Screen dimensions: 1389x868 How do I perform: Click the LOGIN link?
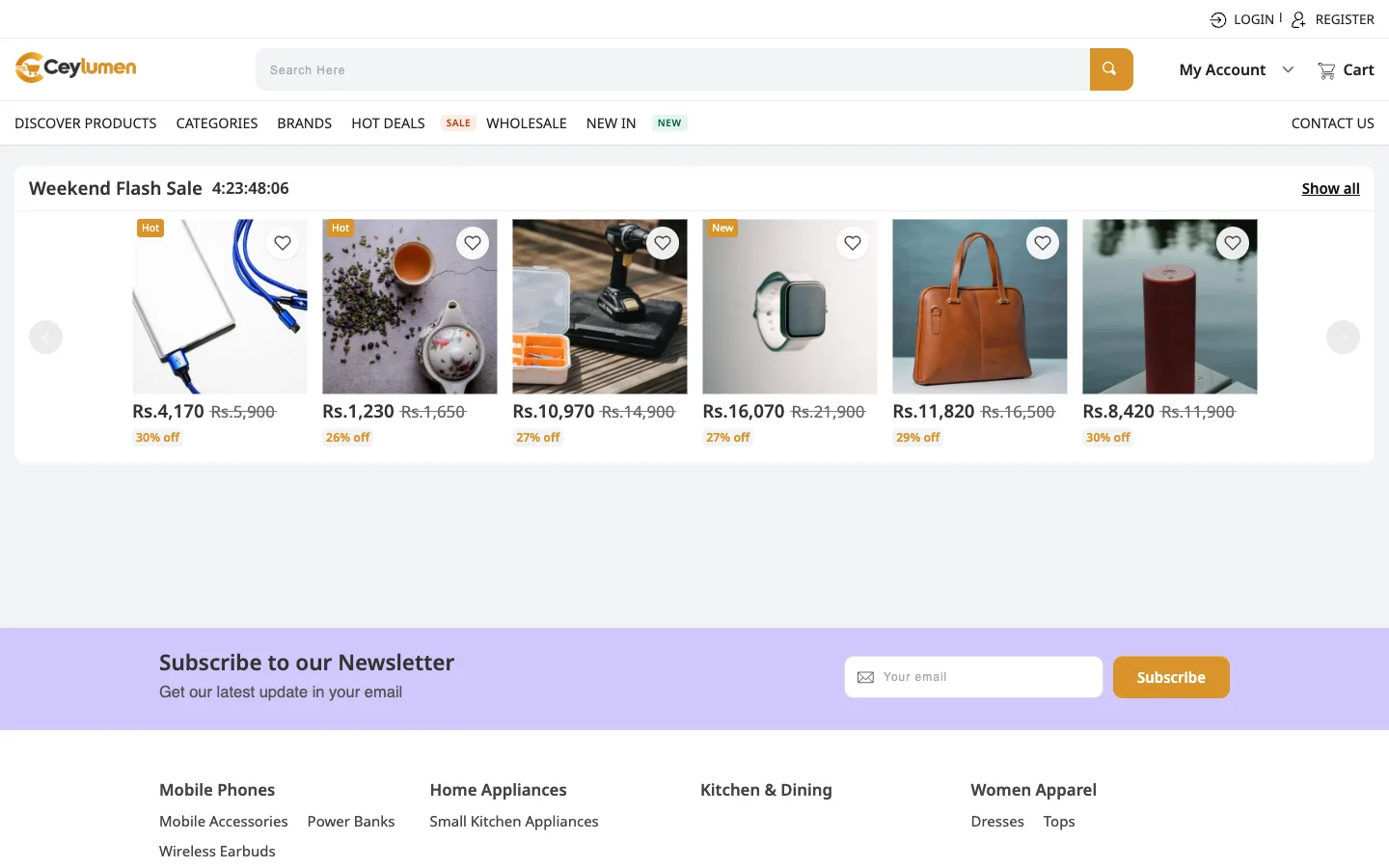pyautogui.click(x=1253, y=19)
